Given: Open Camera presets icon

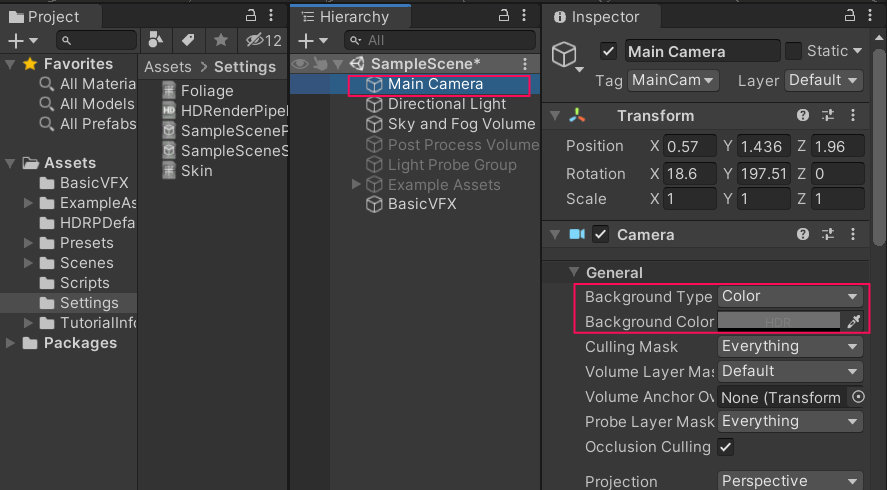Looking at the screenshot, I should pyautogui.click(x=828, y=234).
